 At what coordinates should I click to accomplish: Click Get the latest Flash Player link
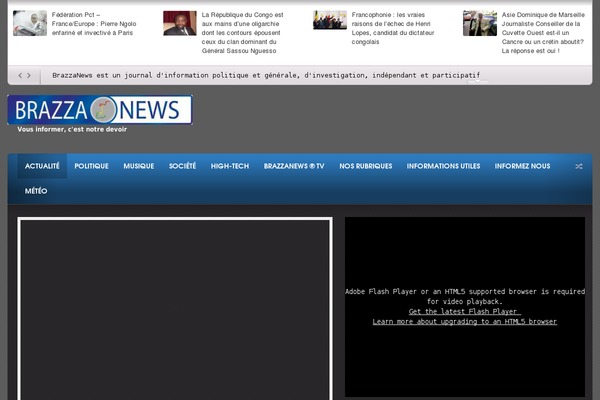click(465, 312)
